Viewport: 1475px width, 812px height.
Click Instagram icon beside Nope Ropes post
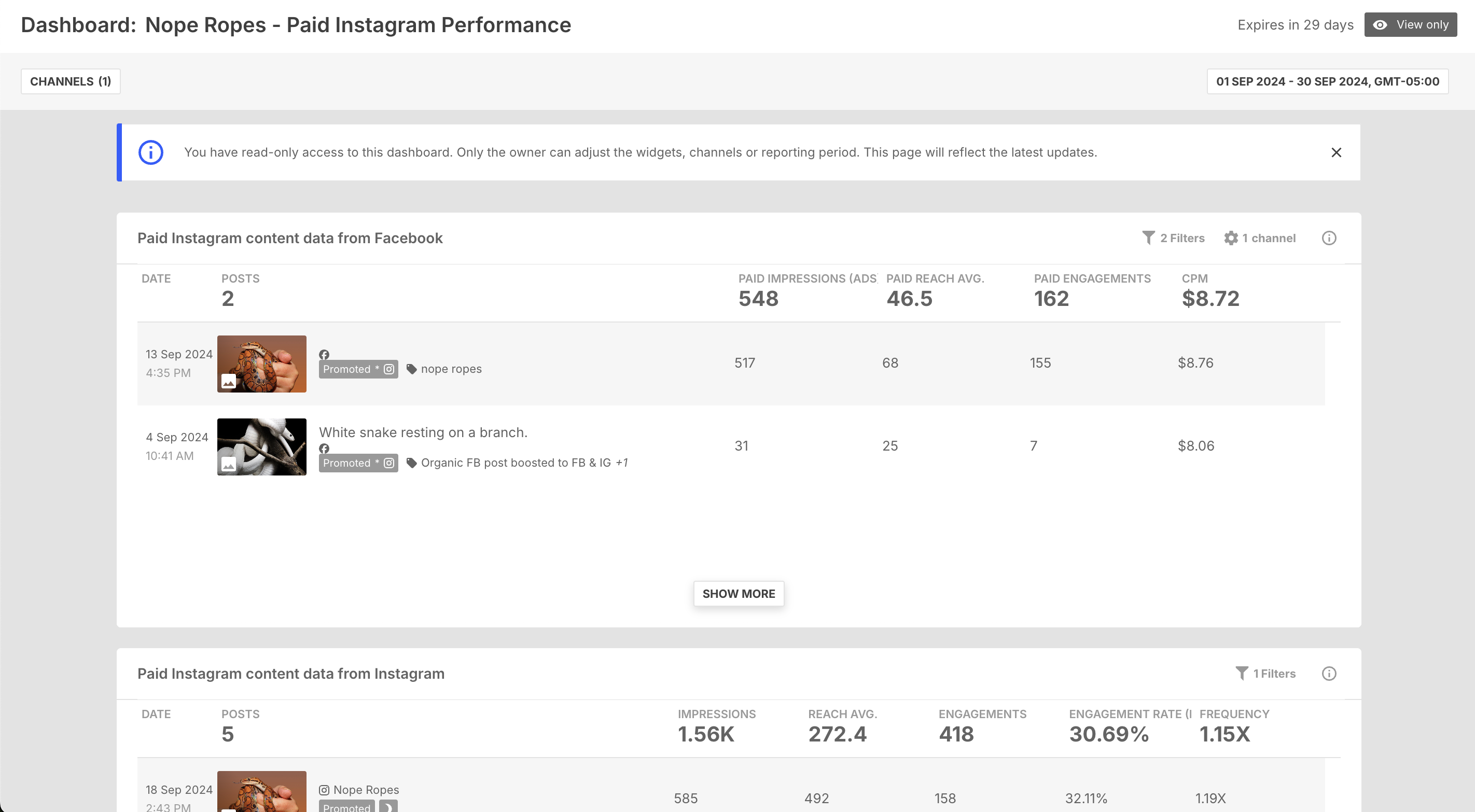[x=324, y=790]
